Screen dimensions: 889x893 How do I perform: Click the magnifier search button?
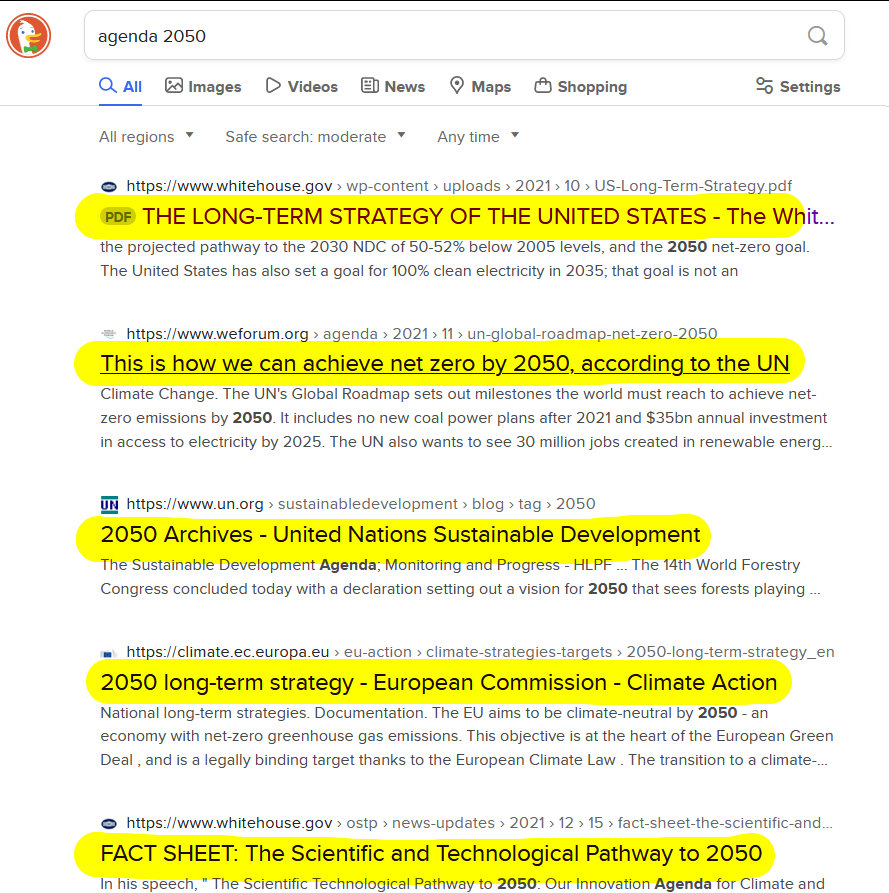click(817, 36)
